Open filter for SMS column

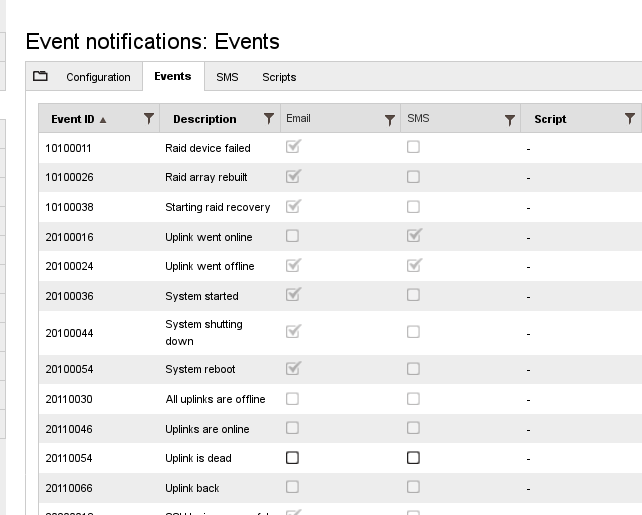click(x=510, y=120)
